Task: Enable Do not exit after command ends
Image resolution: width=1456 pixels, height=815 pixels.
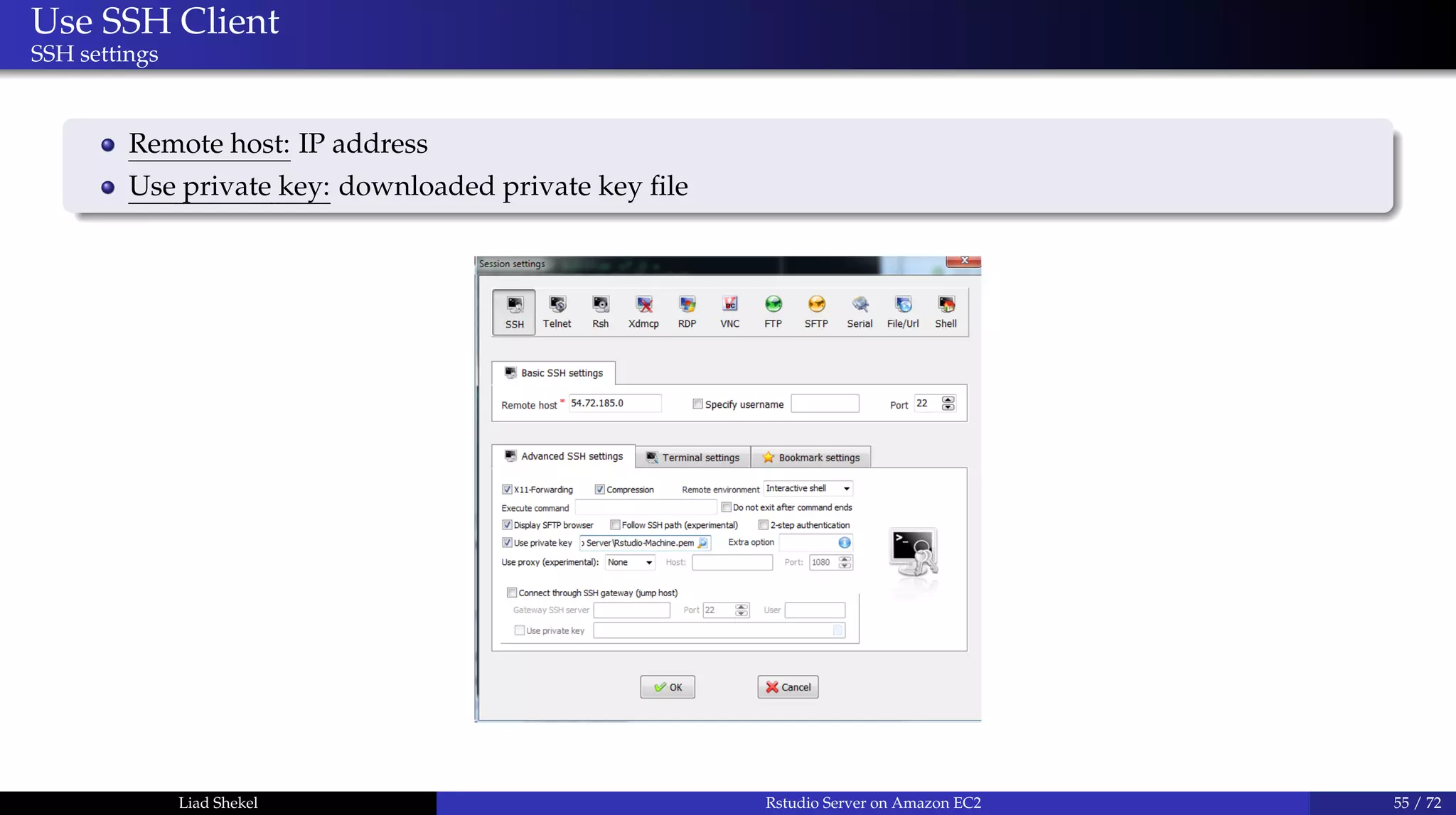Action: pyautogui.click(x=726, y=507)
